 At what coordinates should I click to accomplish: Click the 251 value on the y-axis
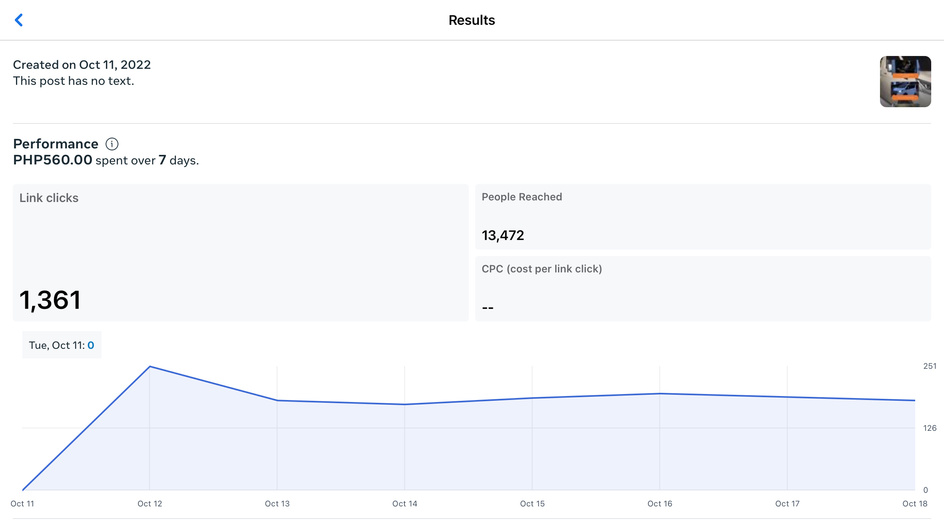pos(930,367)
